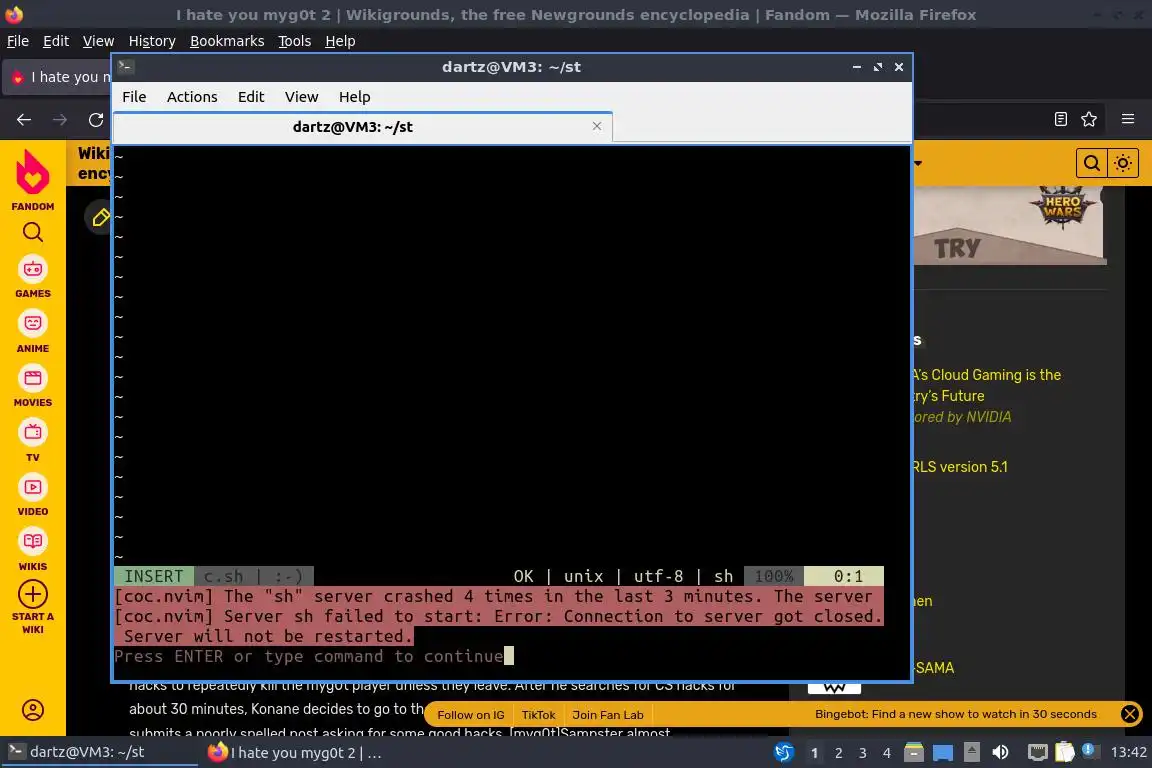Open the Kali-style dove icon in taskbar
The height and width of the screenshot is (768, 1152).
tap(784, 752)
